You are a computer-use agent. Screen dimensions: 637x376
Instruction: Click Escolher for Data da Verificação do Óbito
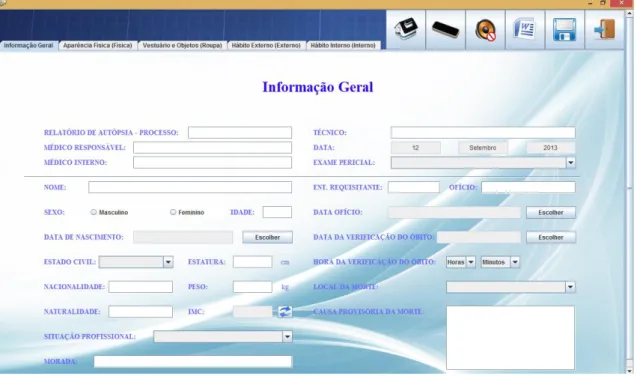pos(551,237)
